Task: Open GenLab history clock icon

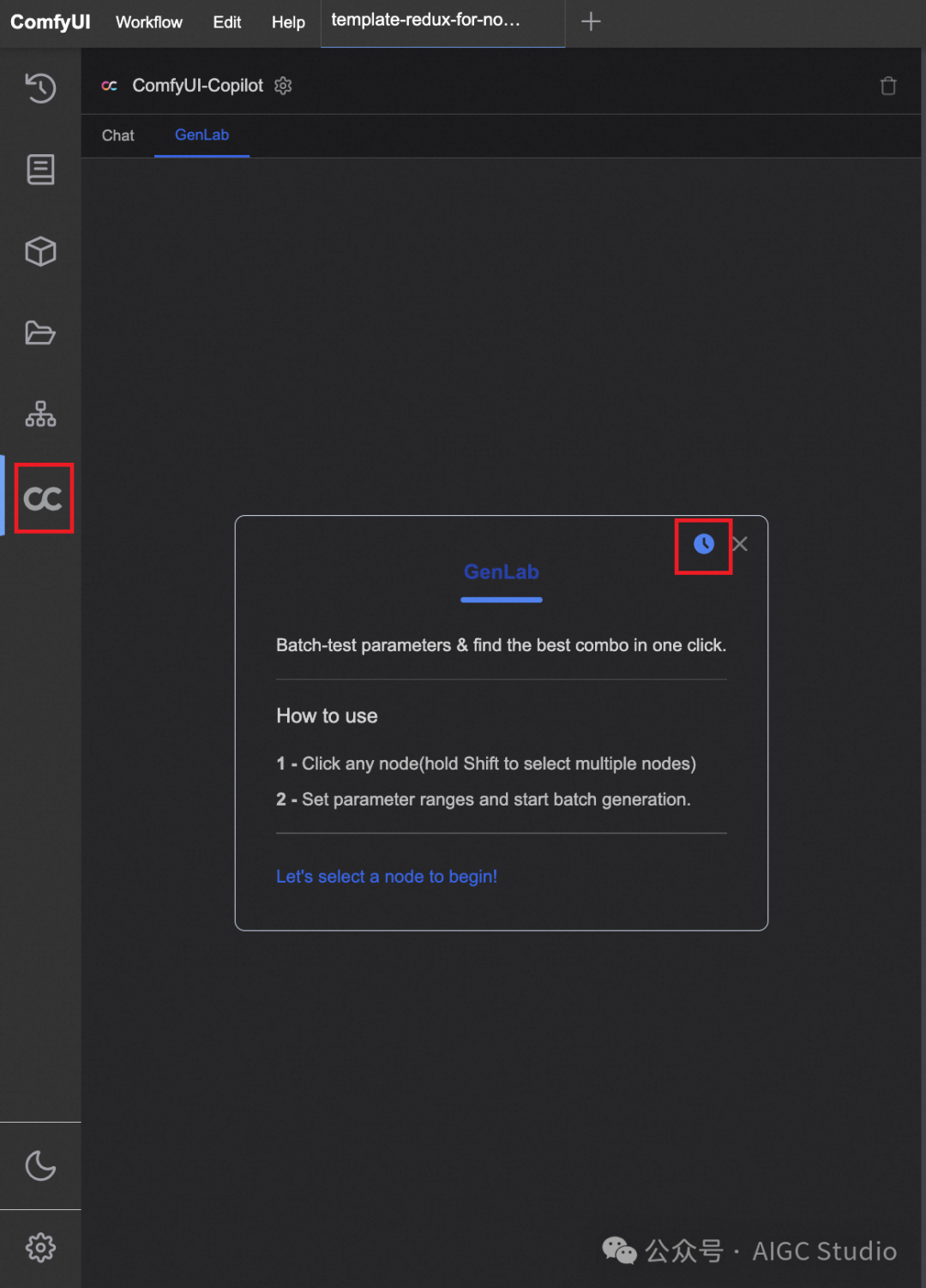Action: (704, 543)
